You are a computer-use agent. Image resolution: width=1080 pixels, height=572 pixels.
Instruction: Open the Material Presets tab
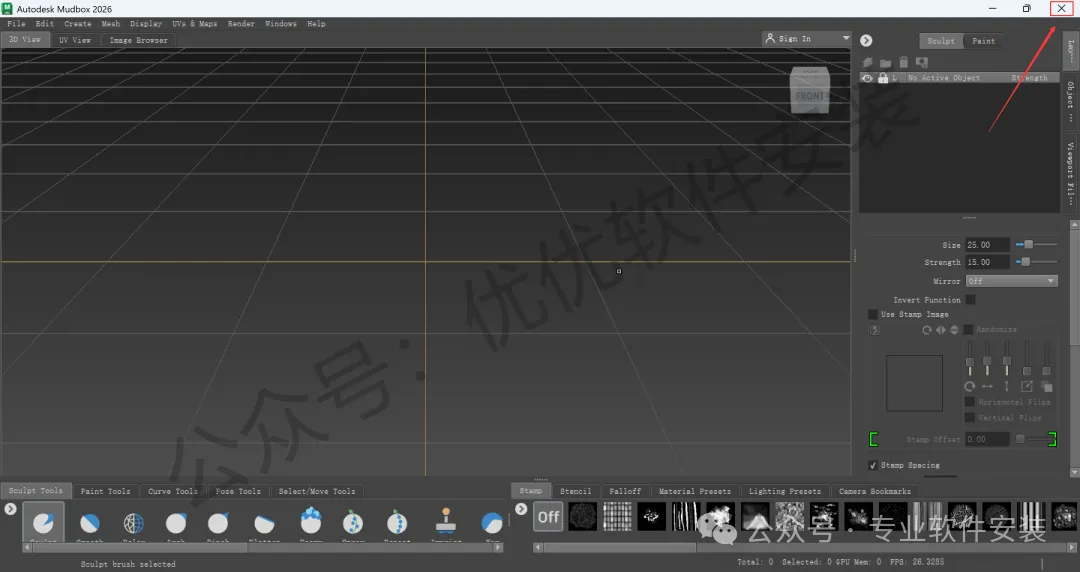point(694,491)
